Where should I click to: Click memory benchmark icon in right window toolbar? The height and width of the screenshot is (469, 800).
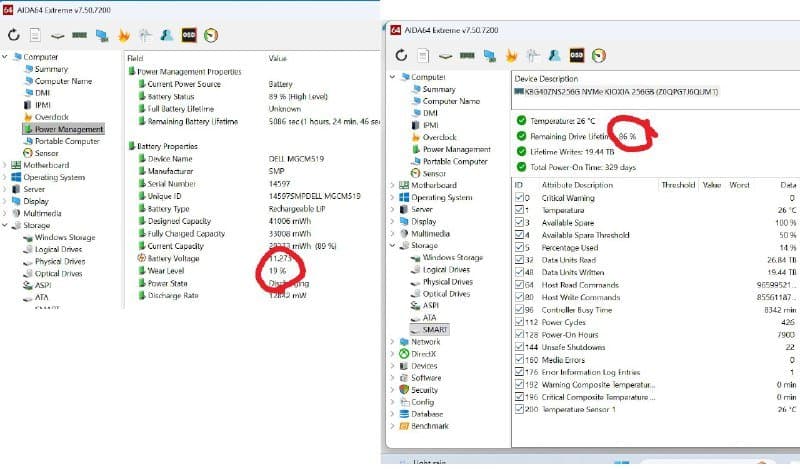pos(467,56)
